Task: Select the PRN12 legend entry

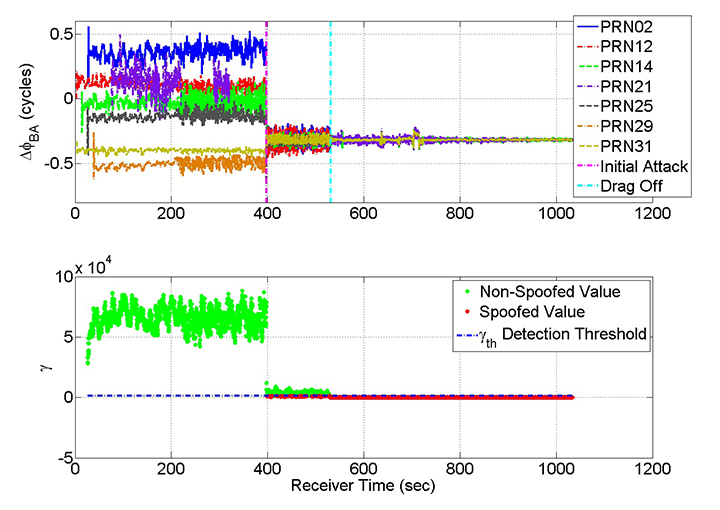Action: (x=629, y=45)
